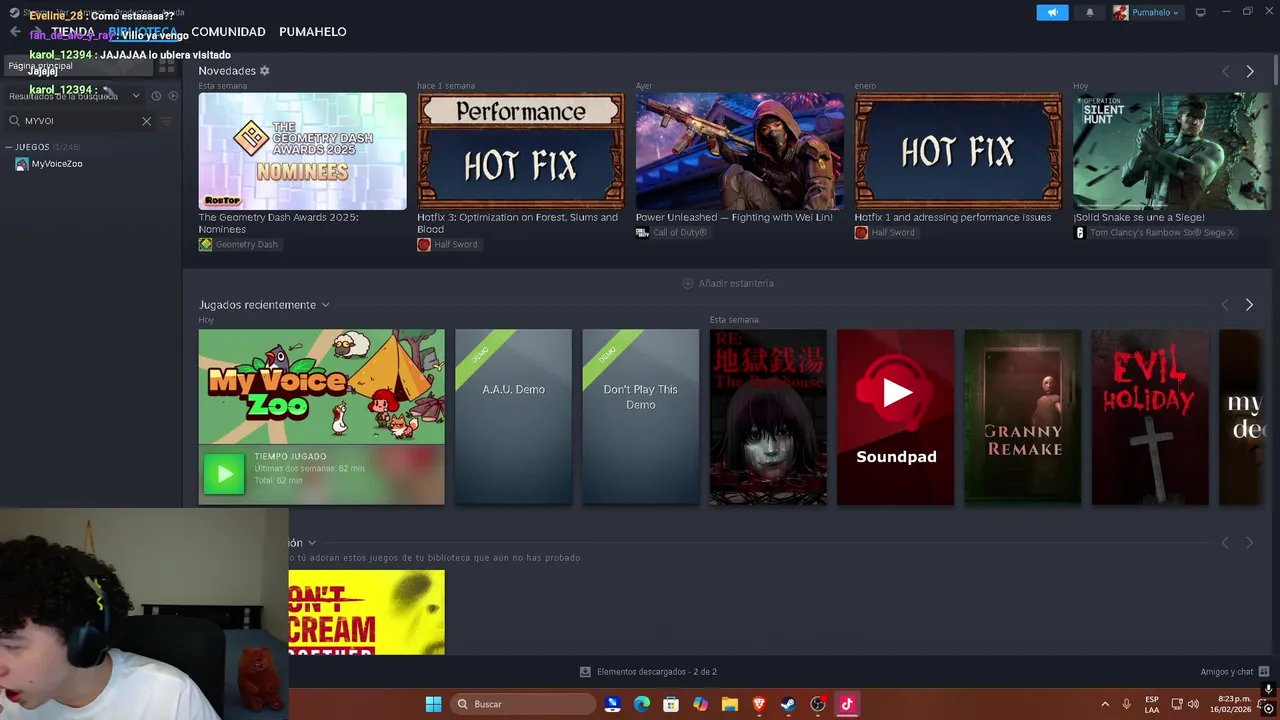The height and width of the screenshot is (720, 1280).
Task: Open Copilot icon in taskbar
Action: [700, 704]
